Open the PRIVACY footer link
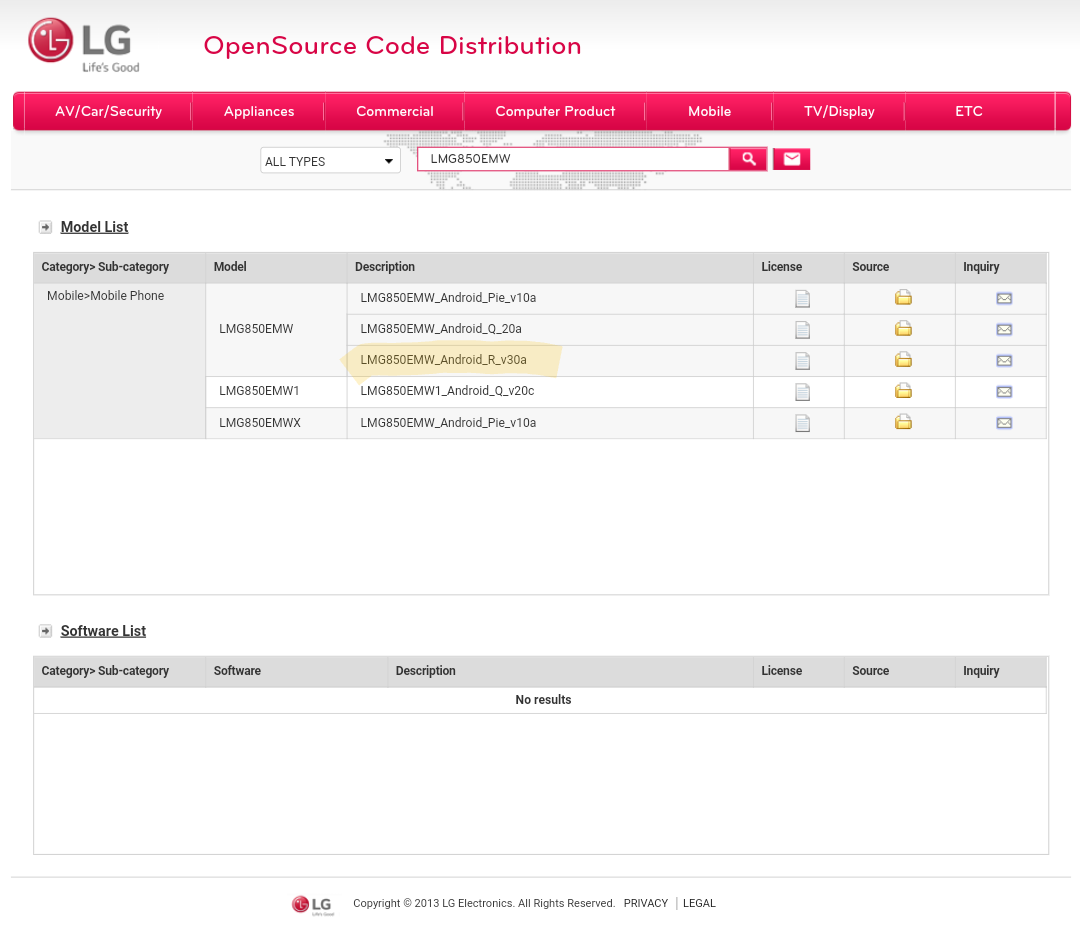 tap(645, 903)
